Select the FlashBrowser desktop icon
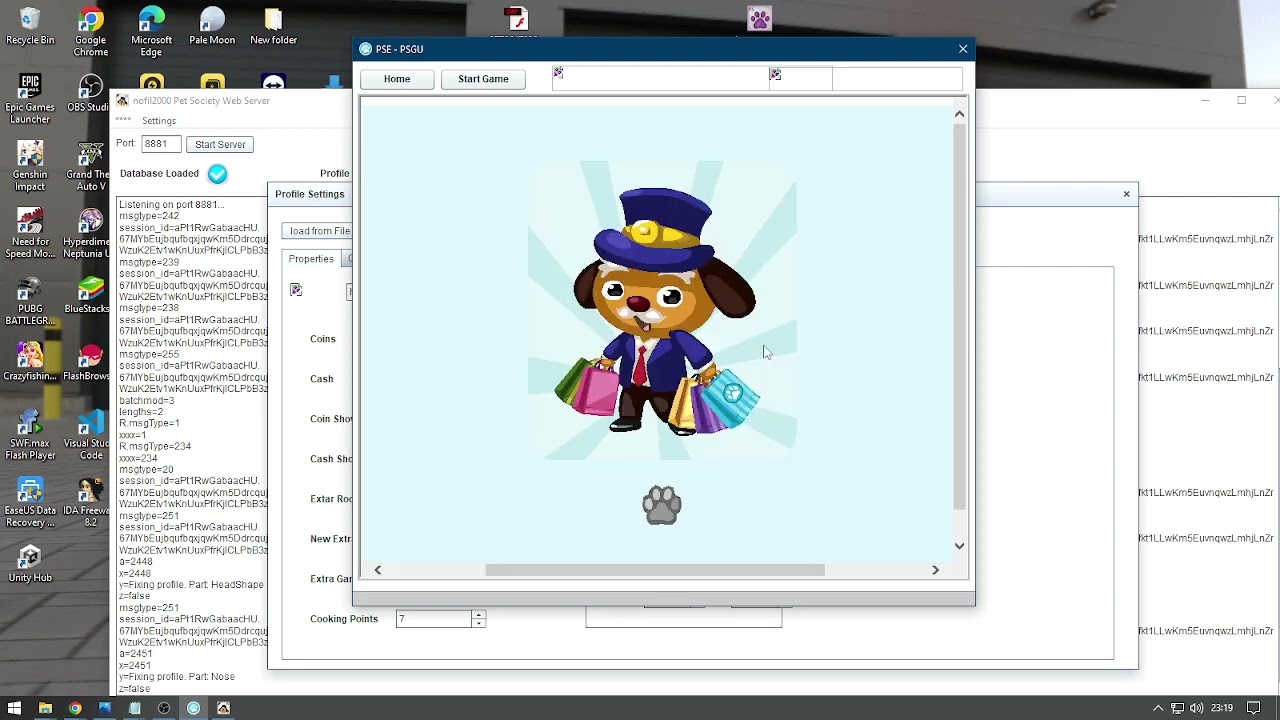This screenshot has width=1280, height=720. pos(91,362)
